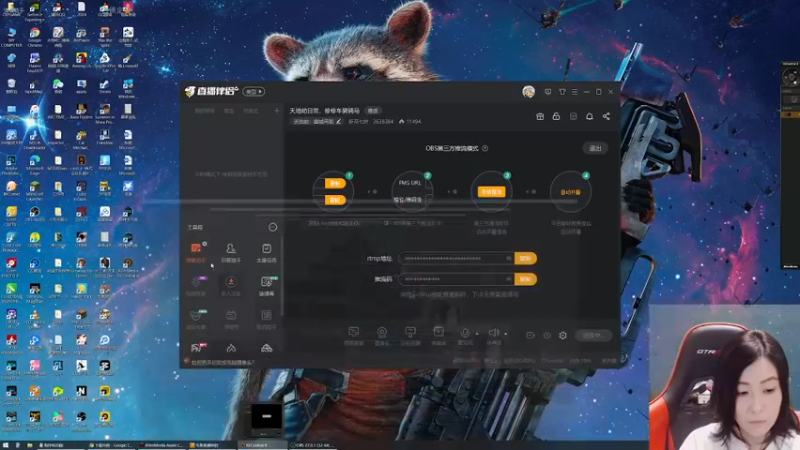Collapse the toolbox panel with minus circle
Image resolution: width=800 pixels, height=450 pixels.
[x=273, y=227]
